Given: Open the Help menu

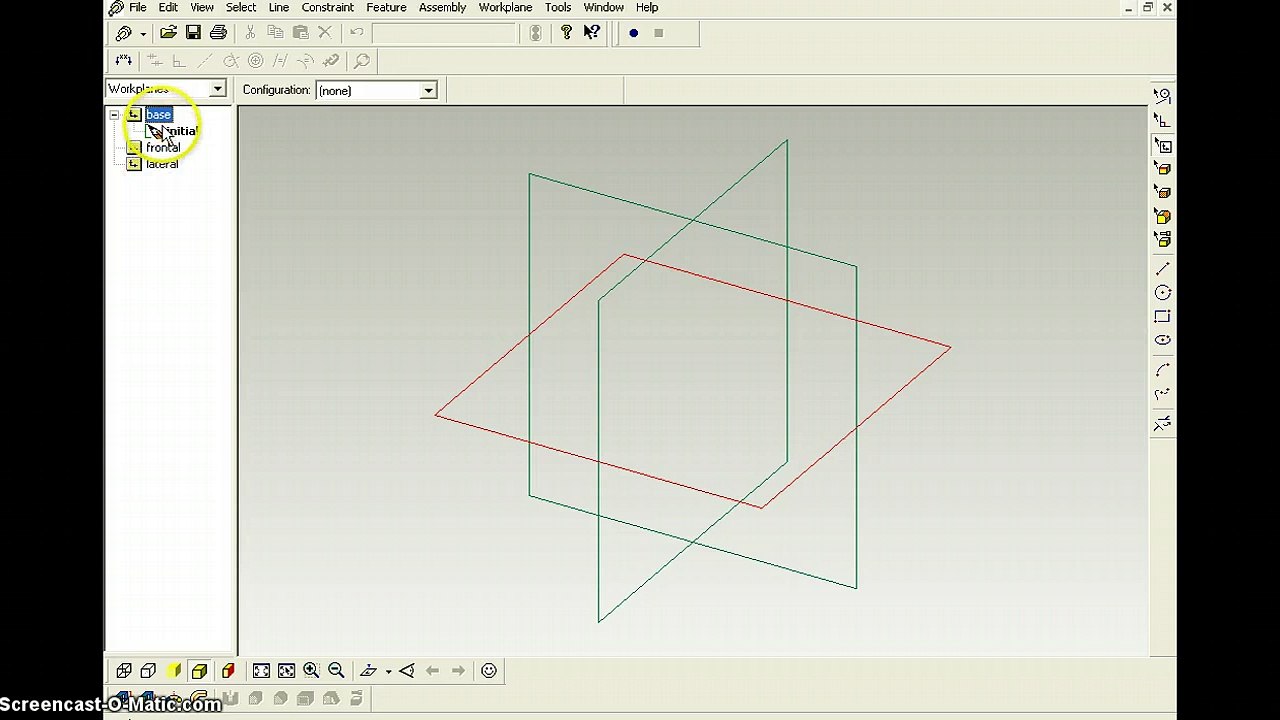Looking at the screenshot, I should (647, 7).
